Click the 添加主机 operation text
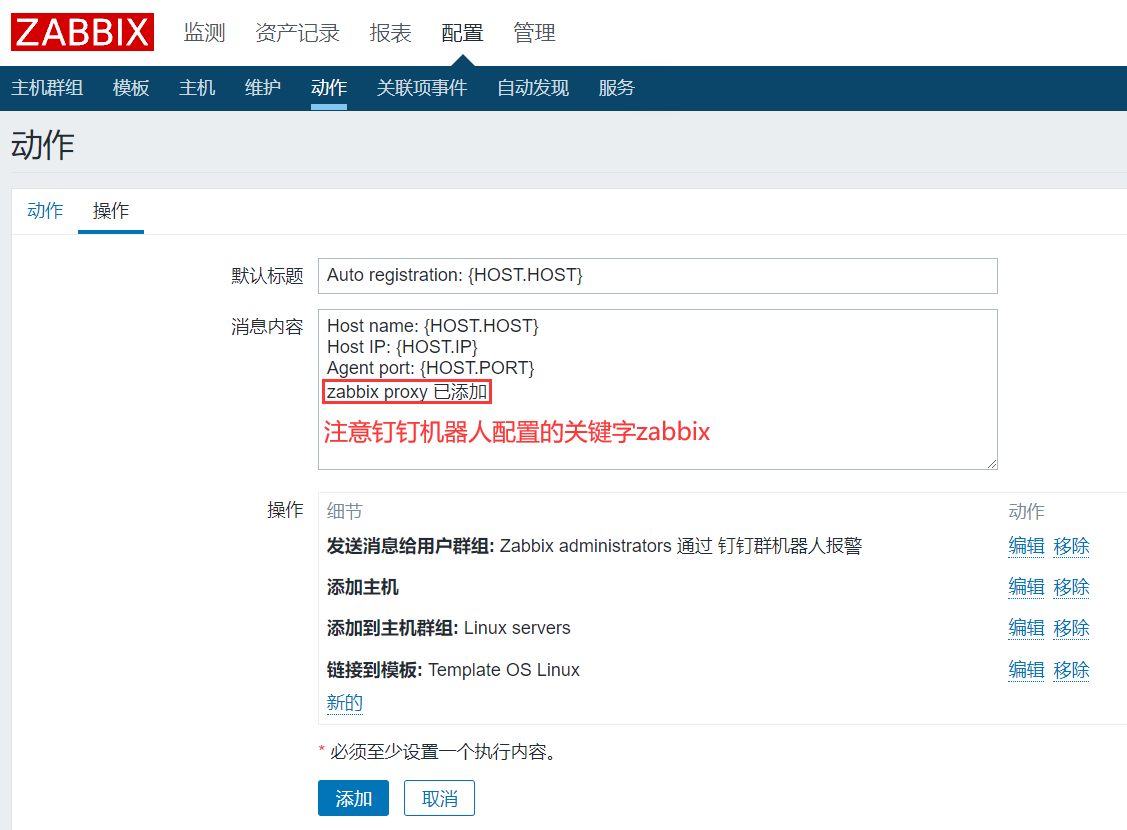The image size is (1127, 830). 362,587
